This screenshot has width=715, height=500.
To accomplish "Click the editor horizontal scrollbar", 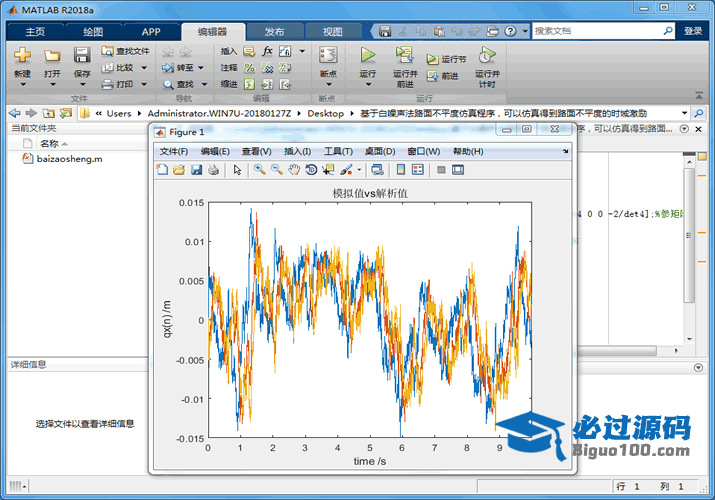I will pyautogui.click(x=617, y=351).
